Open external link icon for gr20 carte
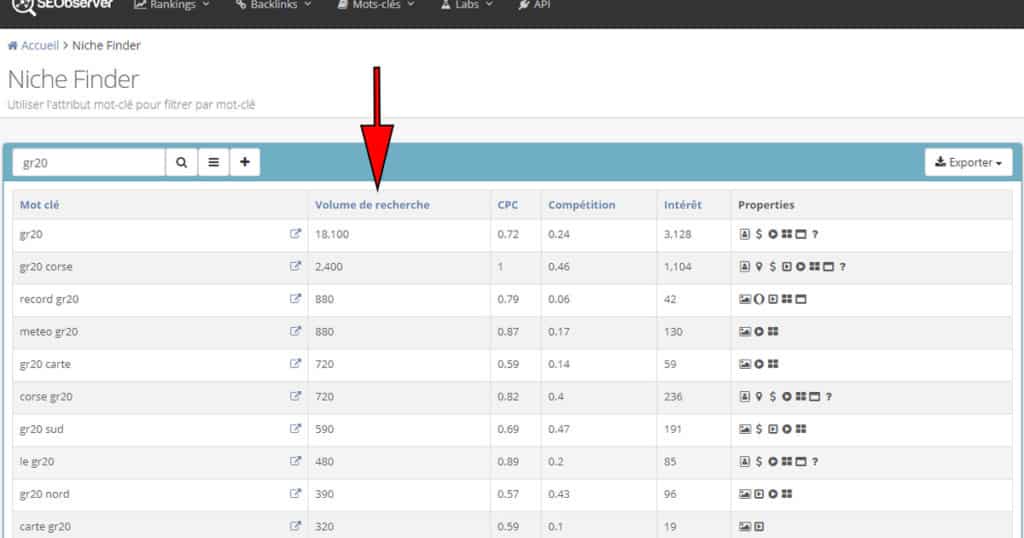This screenshot has width=1024, height=538. tap(295, 364)
